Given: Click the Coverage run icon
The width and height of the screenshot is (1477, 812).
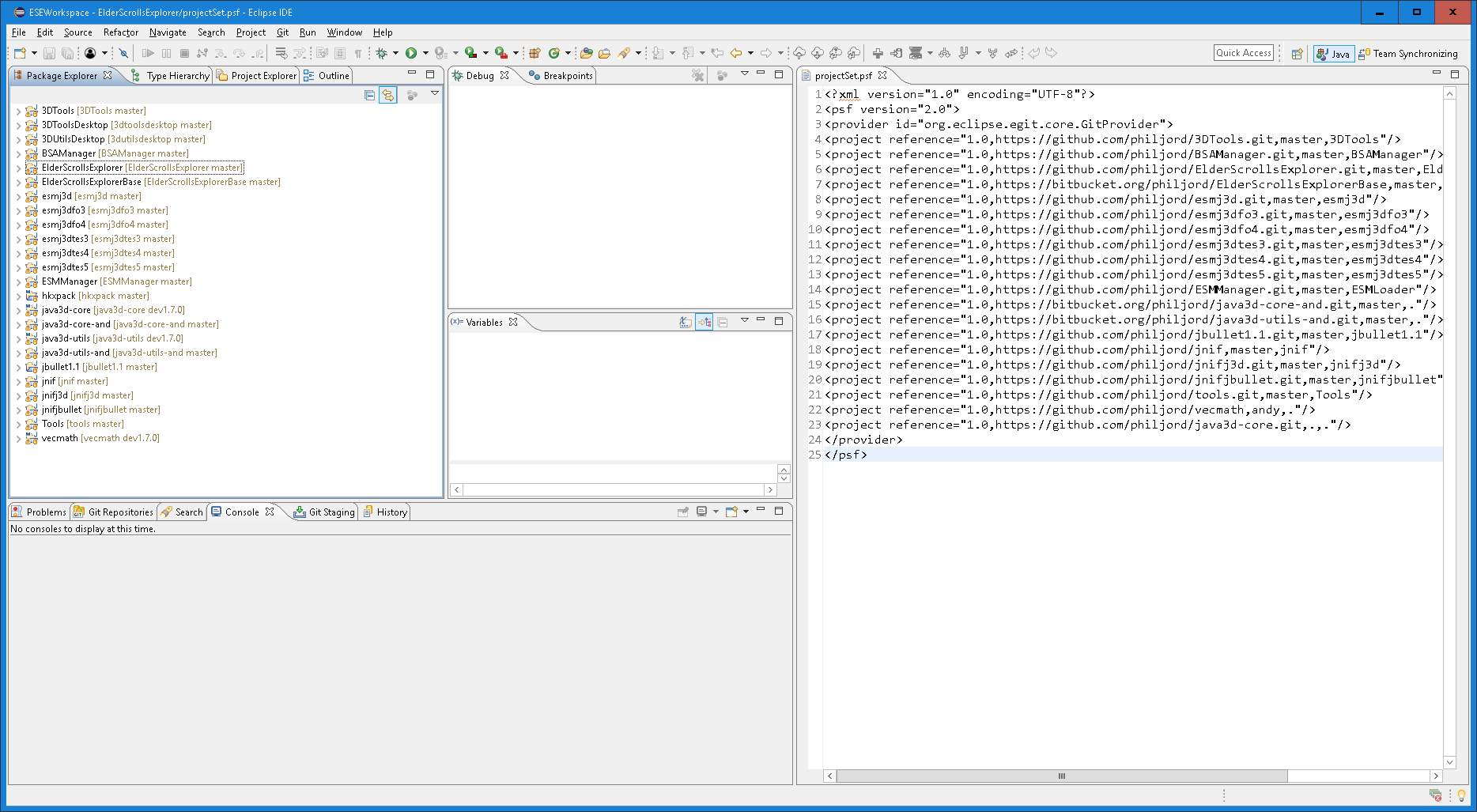Looking at the screenshot, I should pyautogui.click(x=471, y=53).
